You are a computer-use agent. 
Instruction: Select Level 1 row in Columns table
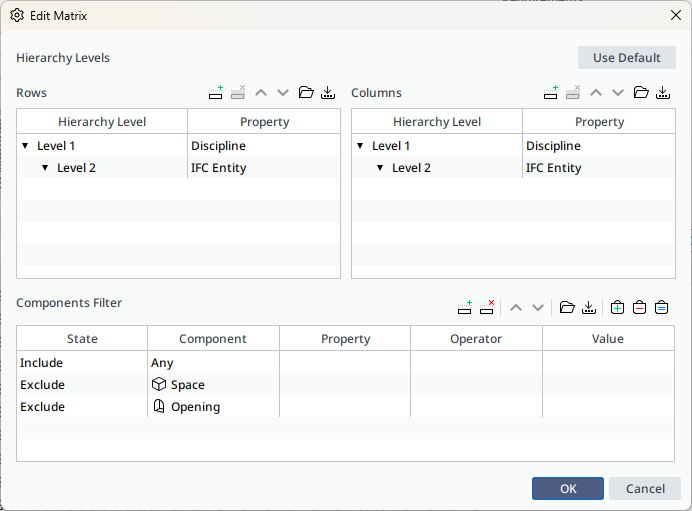(x=513, y=146)
